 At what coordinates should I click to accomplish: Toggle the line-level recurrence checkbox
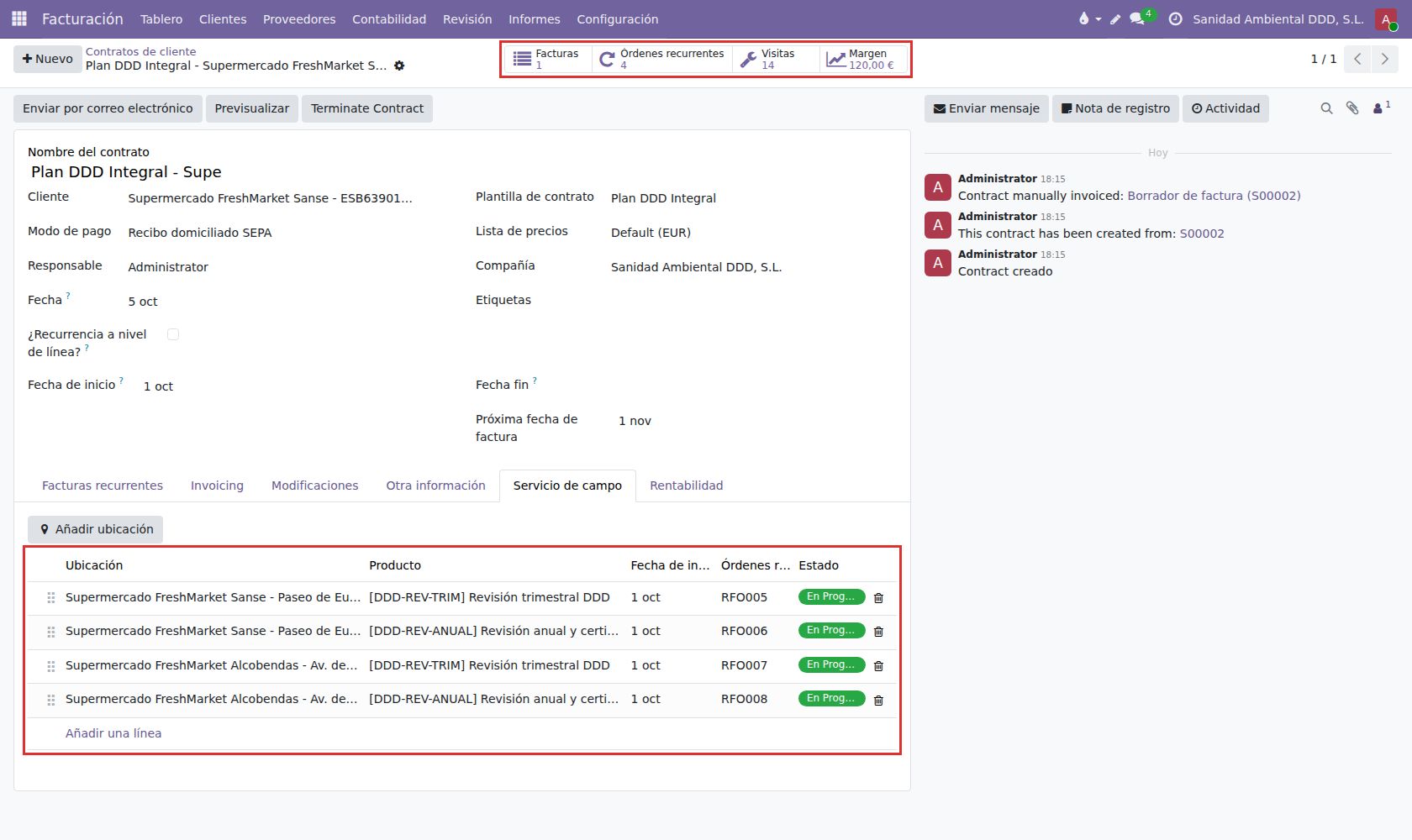pyautogui.click(x=173, y=334)
